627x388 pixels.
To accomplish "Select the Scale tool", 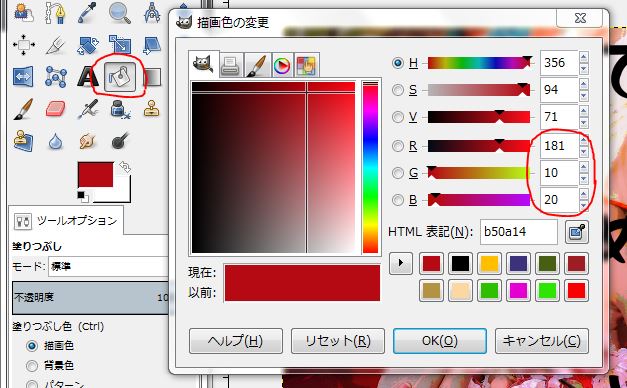I will [120, 45].
